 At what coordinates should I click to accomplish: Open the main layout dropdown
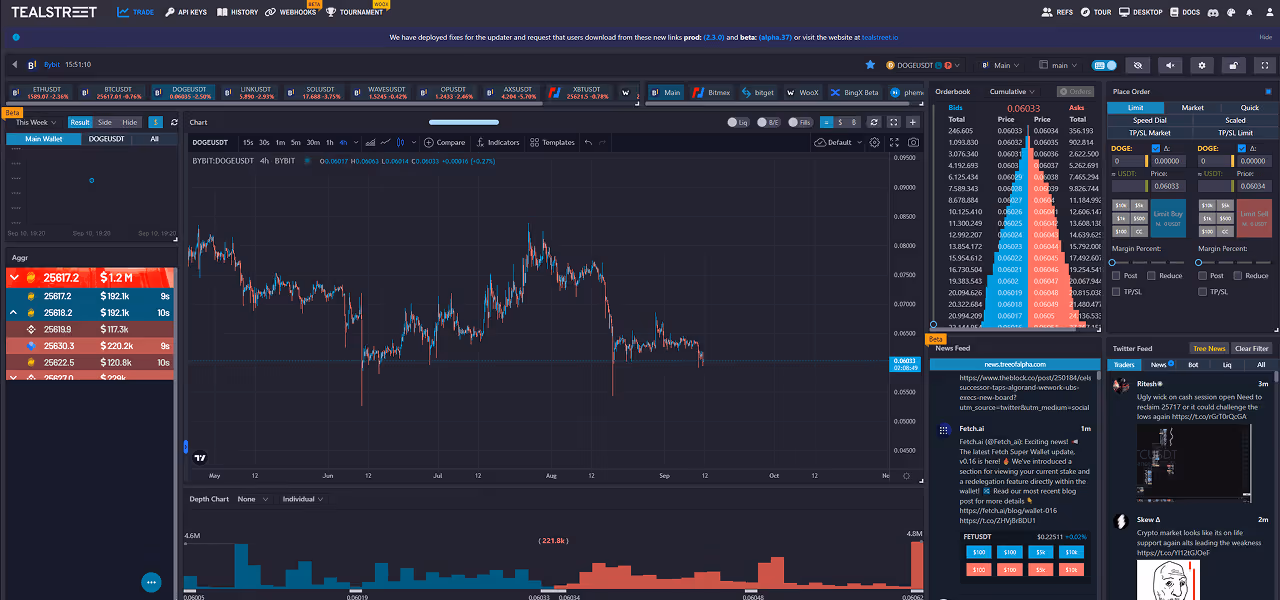(1057, 65)
